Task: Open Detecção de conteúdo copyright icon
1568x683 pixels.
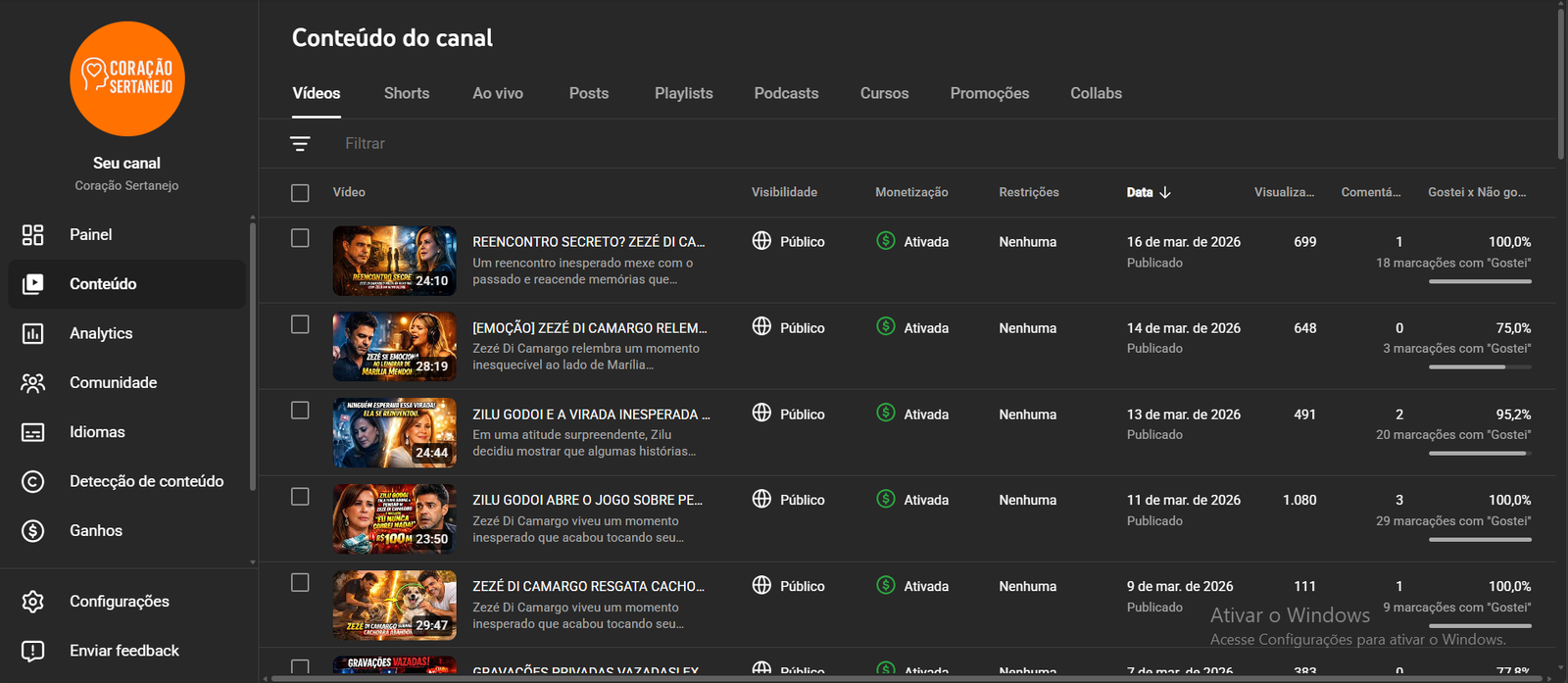Action: tap(33, 482)
